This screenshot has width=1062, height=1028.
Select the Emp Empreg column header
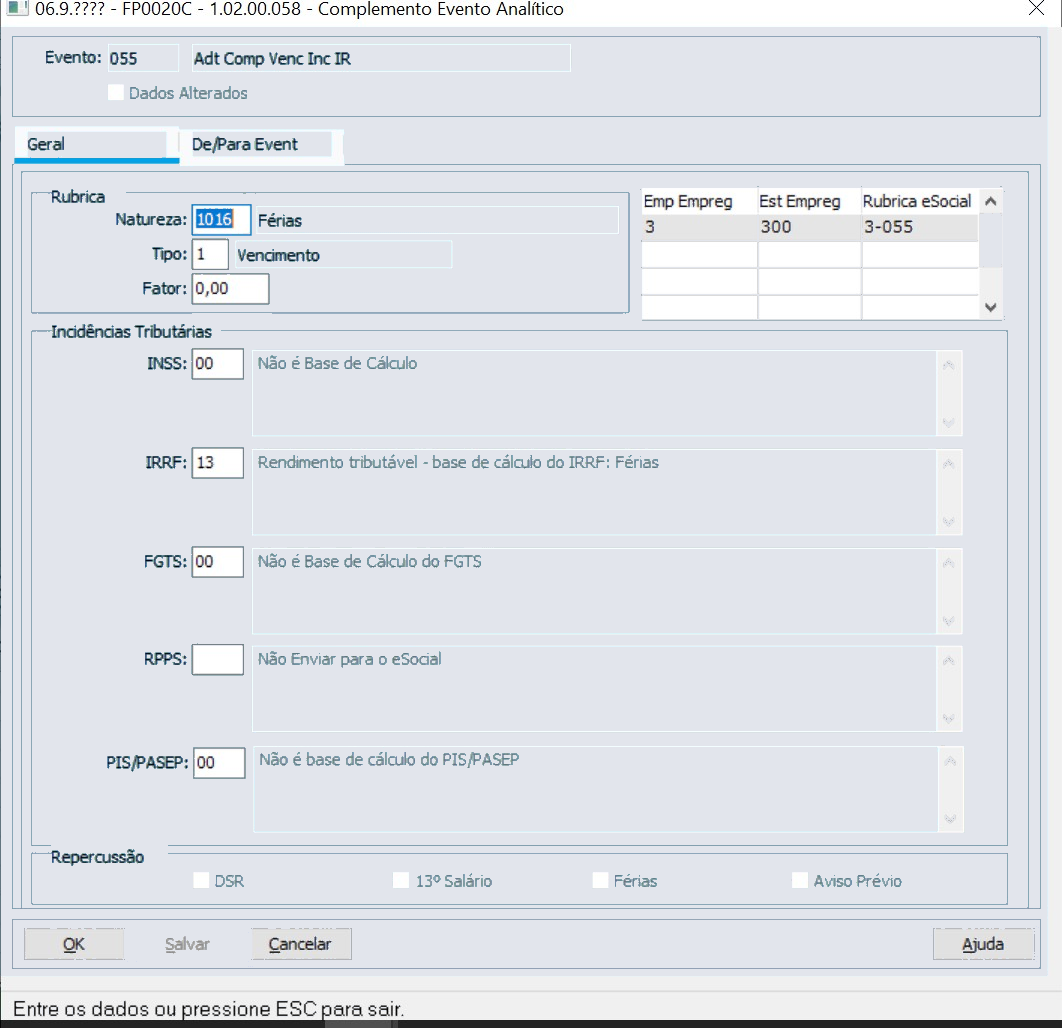tap(699, 201)
